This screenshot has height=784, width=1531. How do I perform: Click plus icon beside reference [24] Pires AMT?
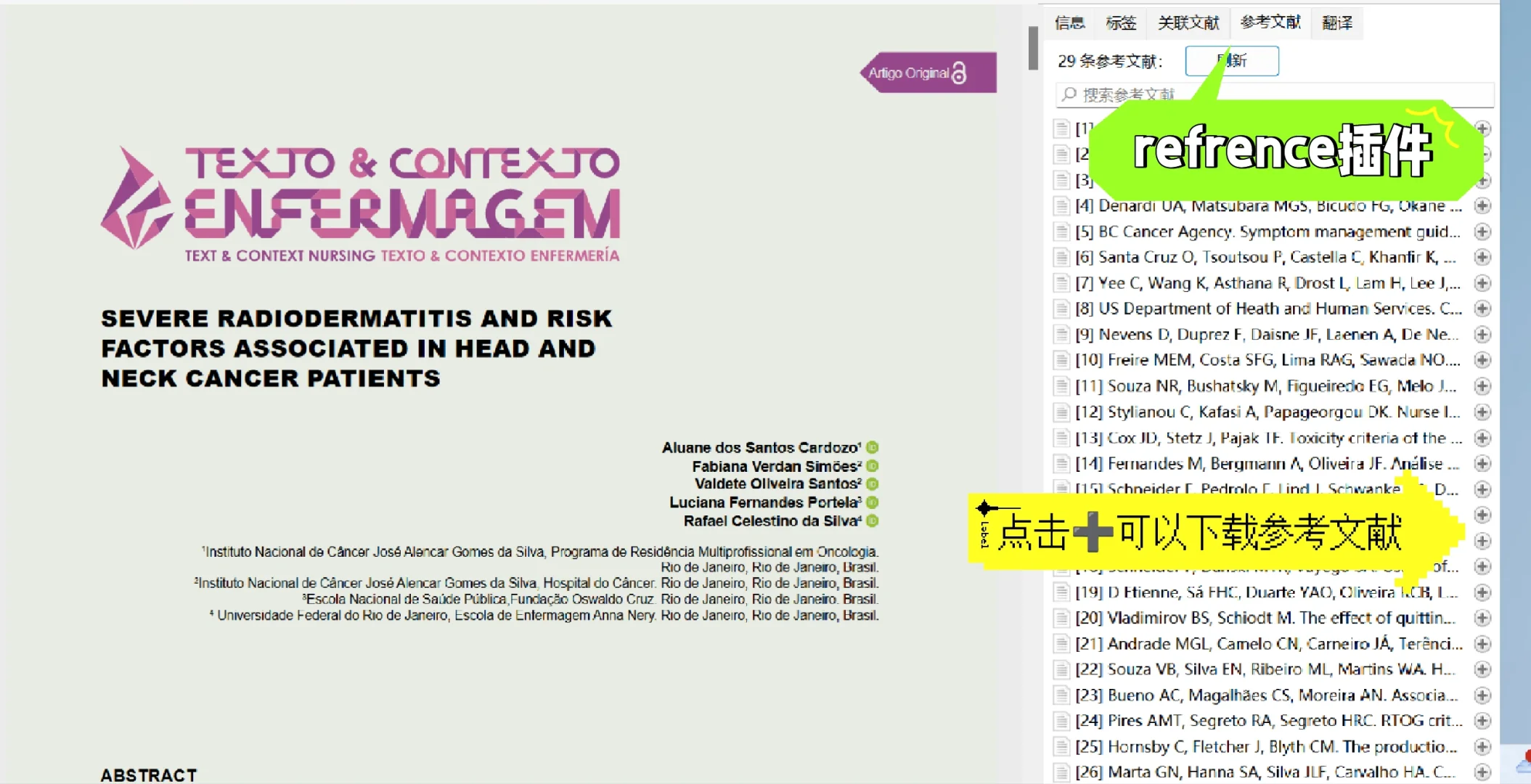[x=1482, y=721]
